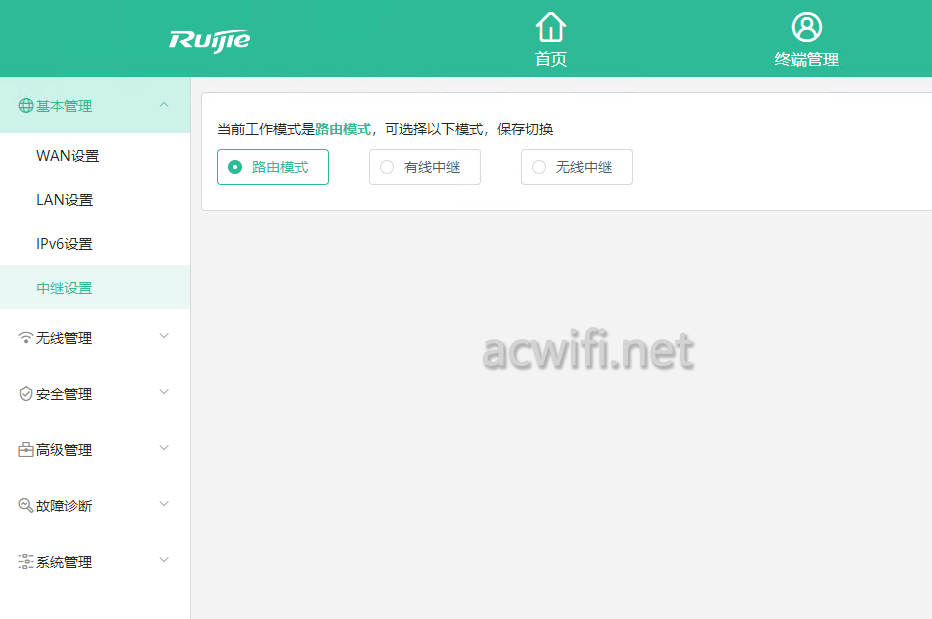
Task: Open 中继设置 in the sidebar
Action: 95,288
